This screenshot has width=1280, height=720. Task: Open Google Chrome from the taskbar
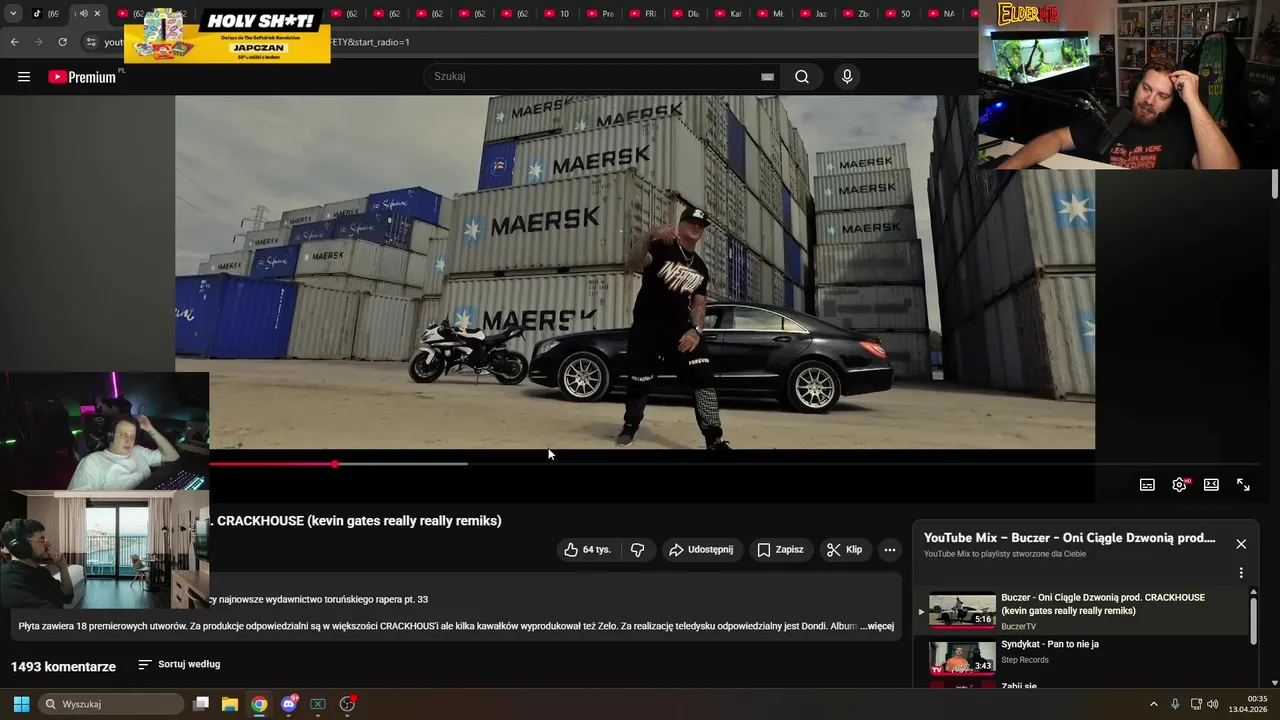tap(259, 704)
